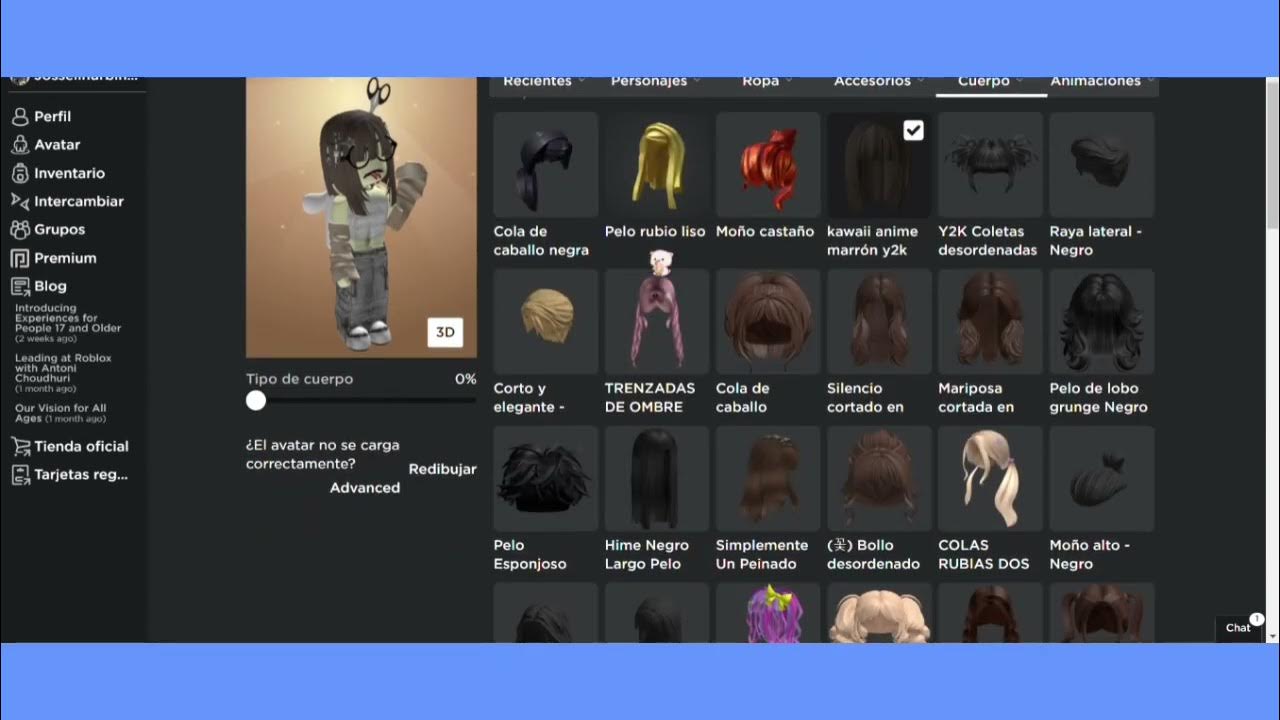Image resolution: width=1280 pixels, height=720 pixels.
Task: Expand the Animaciones dropdown tab
Action: tap(1103, 82)
